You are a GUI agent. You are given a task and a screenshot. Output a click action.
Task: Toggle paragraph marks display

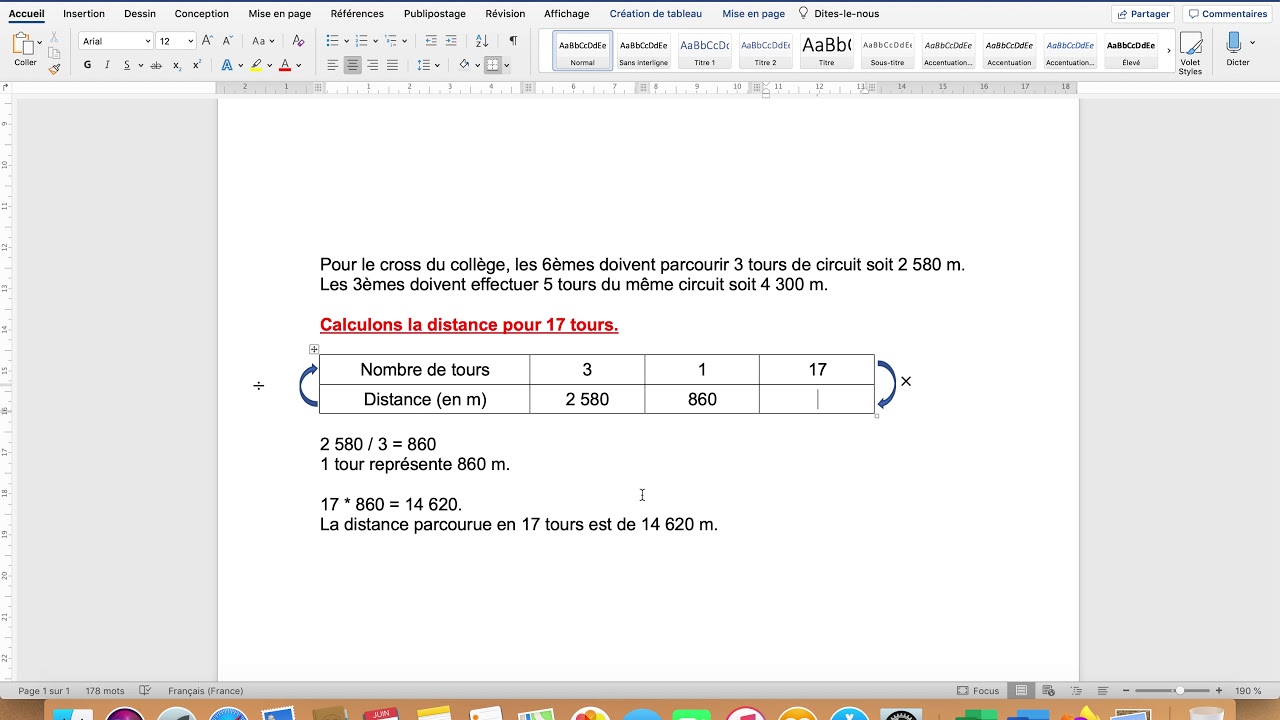click(513, 41)
